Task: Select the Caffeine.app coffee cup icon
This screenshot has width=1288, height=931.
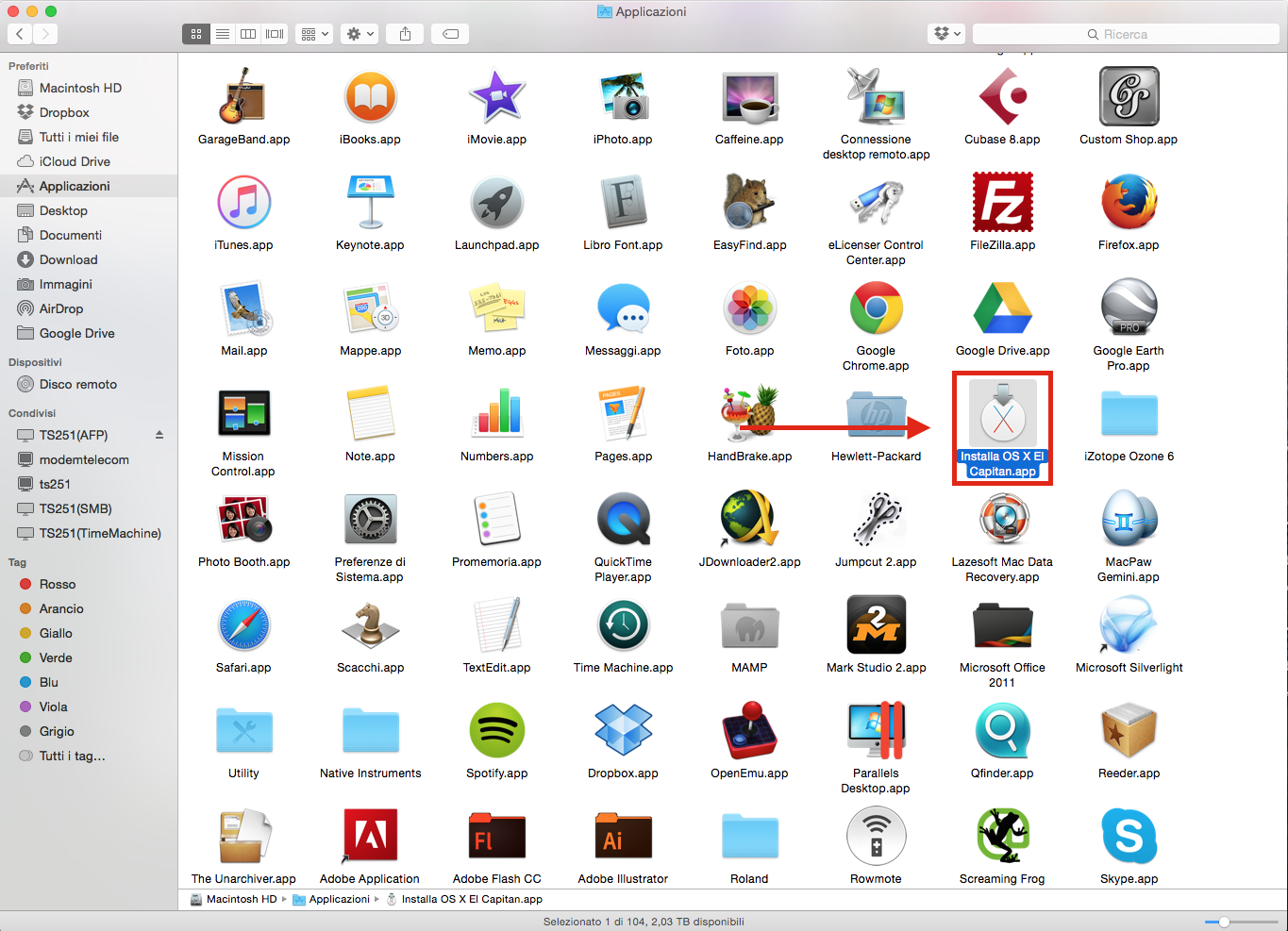Action: tap(749, 96)
